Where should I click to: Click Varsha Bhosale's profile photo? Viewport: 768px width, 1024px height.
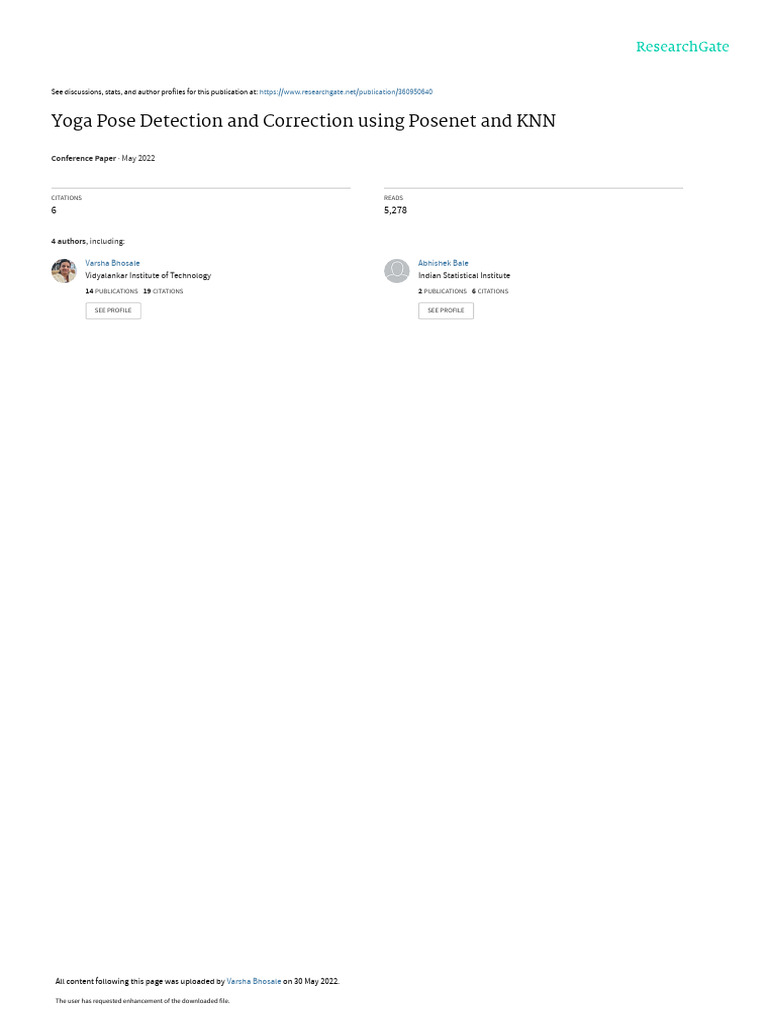(x=64, y=270)
